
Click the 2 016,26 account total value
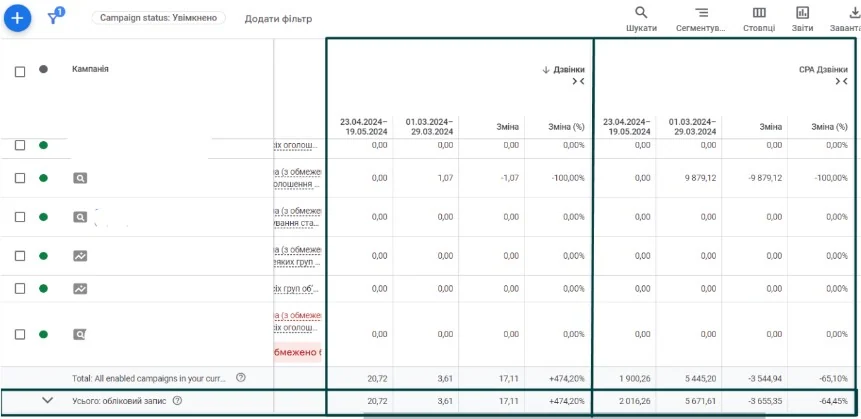[634, 401]
